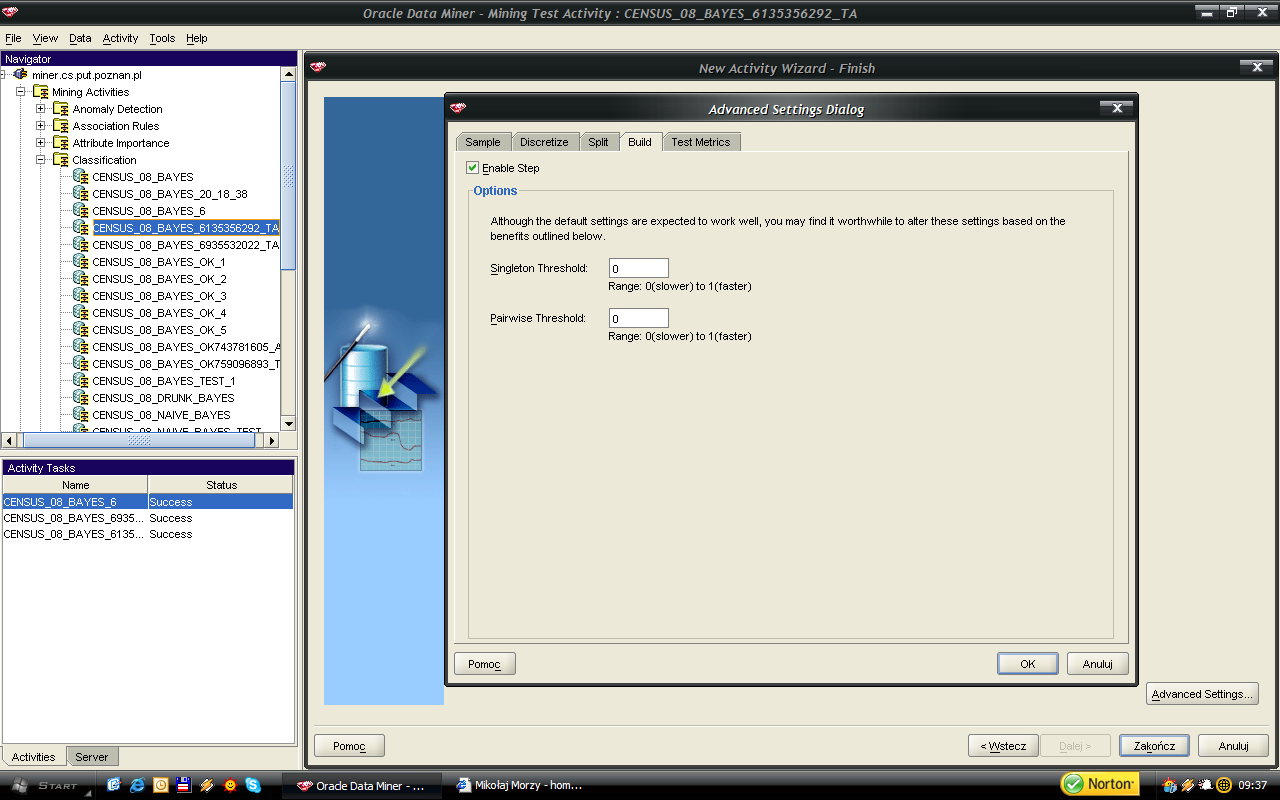This screenshot has height=800, width=1280.
Task: Expand the Attribute Importance tree node
Action: coord(41,143)
